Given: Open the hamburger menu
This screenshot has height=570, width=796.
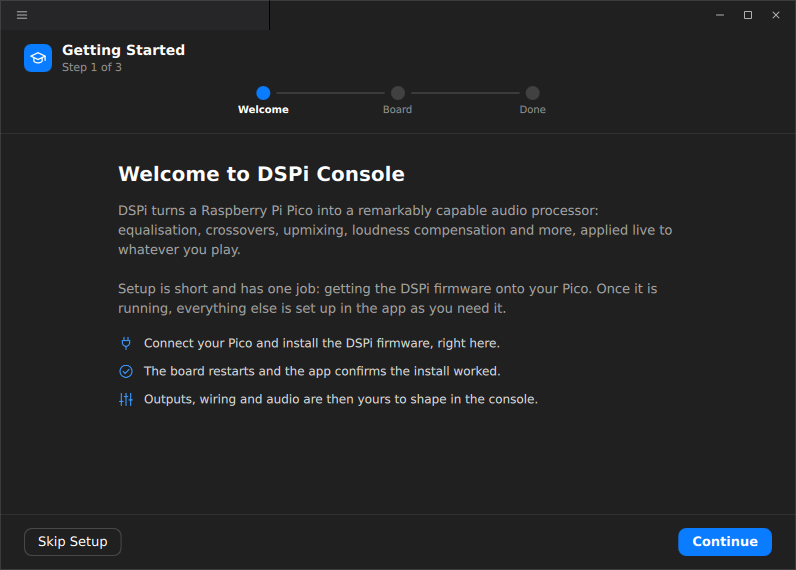Looking at the screenshot, I should coord(22,15).
